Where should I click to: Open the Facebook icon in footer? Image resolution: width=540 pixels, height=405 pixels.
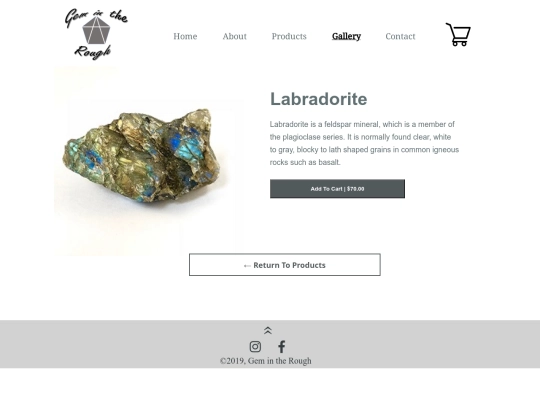coord(282,346)
